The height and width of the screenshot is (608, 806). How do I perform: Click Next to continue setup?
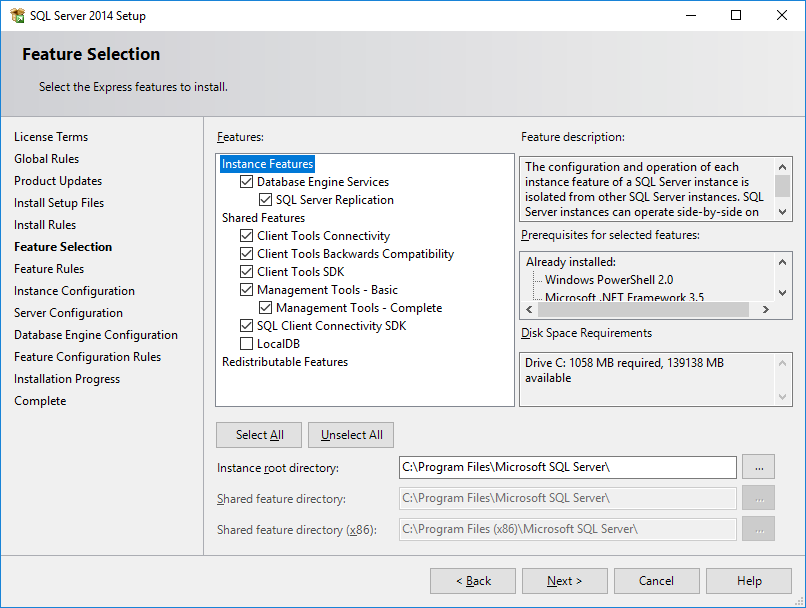coord(564,580)
